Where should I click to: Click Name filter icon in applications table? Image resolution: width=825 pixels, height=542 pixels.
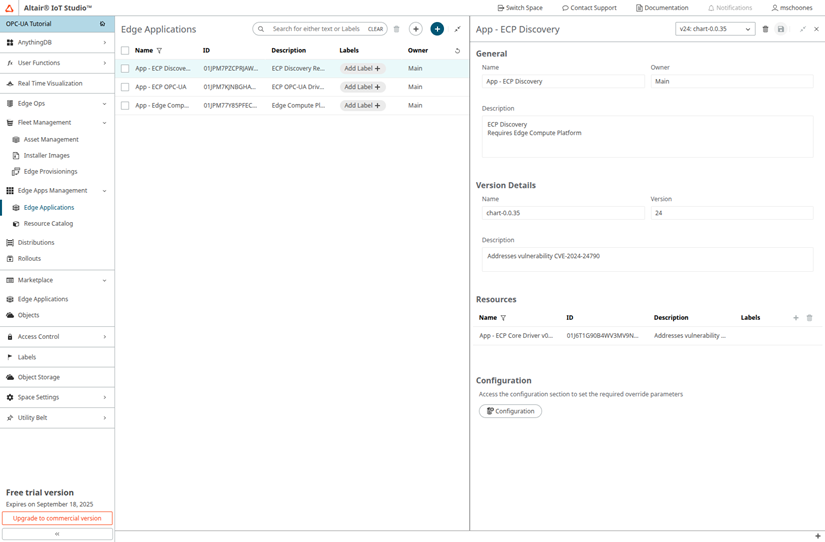point(159,51)
